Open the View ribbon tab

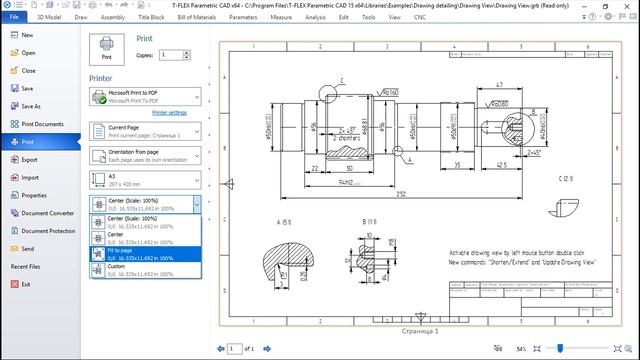pyautogui.click(x=394, y=17)
